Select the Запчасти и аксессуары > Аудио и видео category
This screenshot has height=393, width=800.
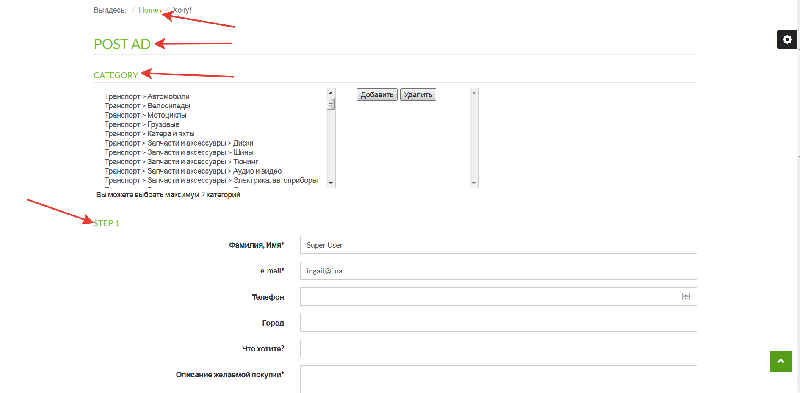[x=193, y=171]
